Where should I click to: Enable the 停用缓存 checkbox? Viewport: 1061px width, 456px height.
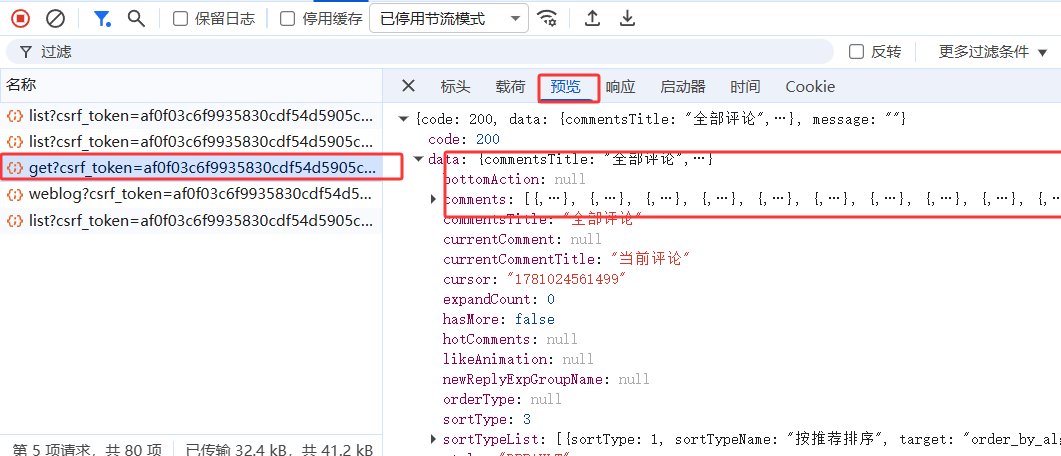pyautogui.click(x=288, y=18)
